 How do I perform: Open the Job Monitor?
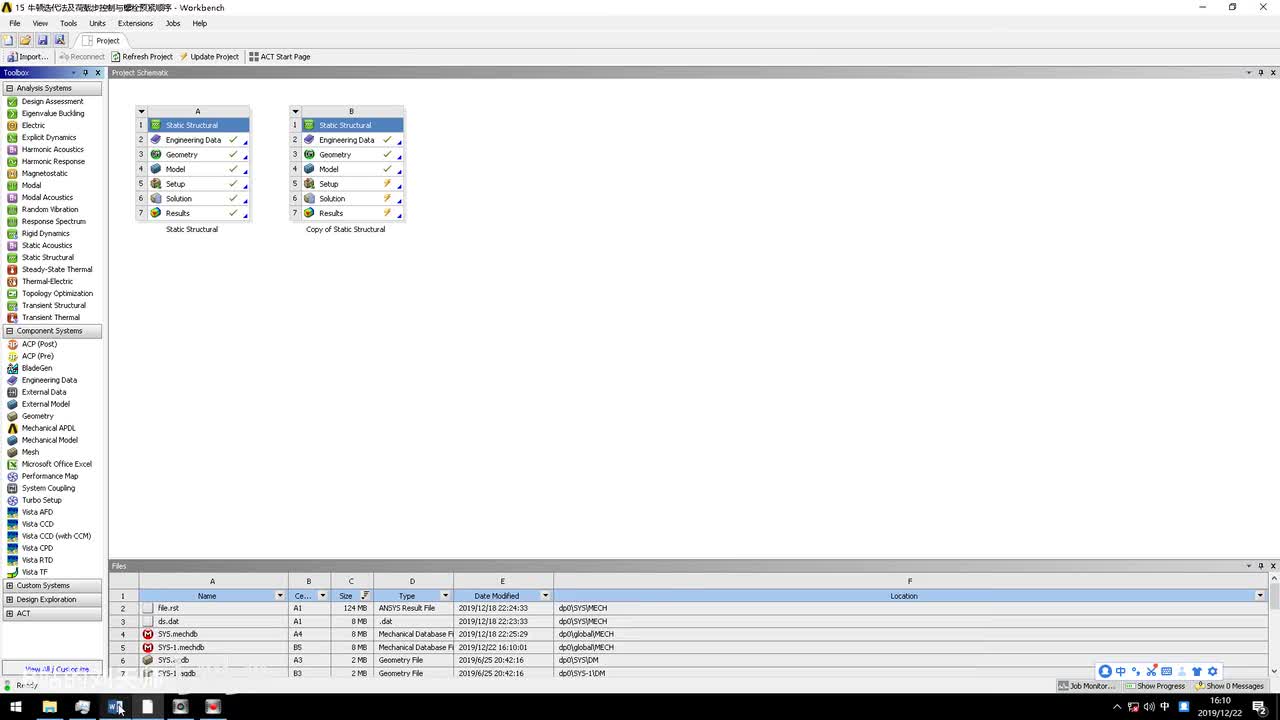(x=1087, y=686)
